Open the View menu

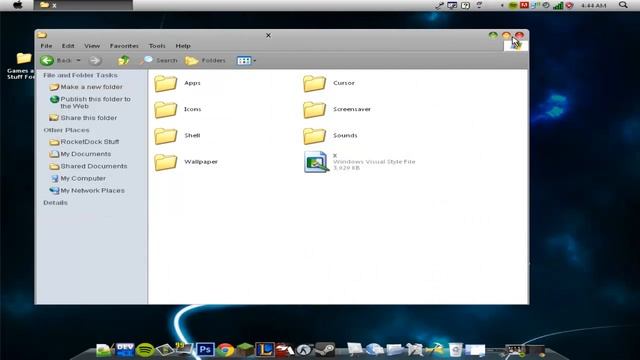click(92, 46)
